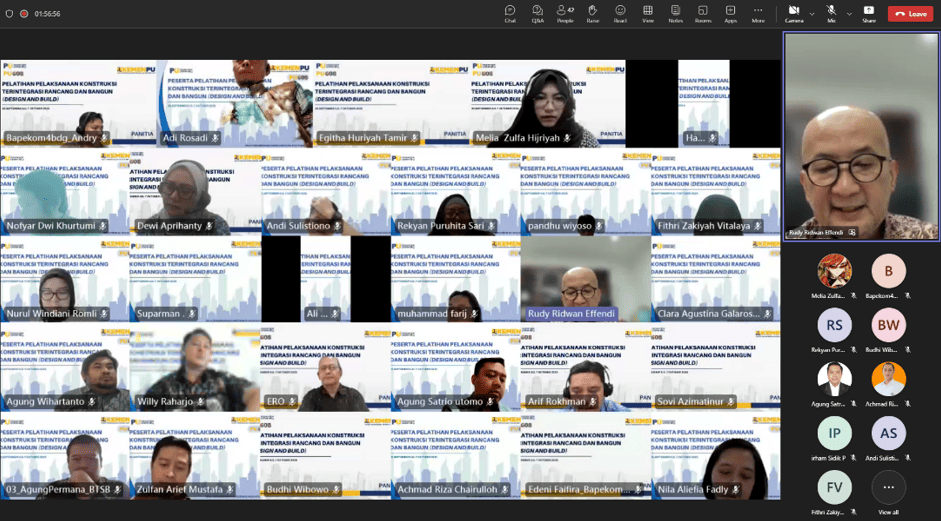
Task: Raise your hand in the meeting
Action: (x=593, y=13)
